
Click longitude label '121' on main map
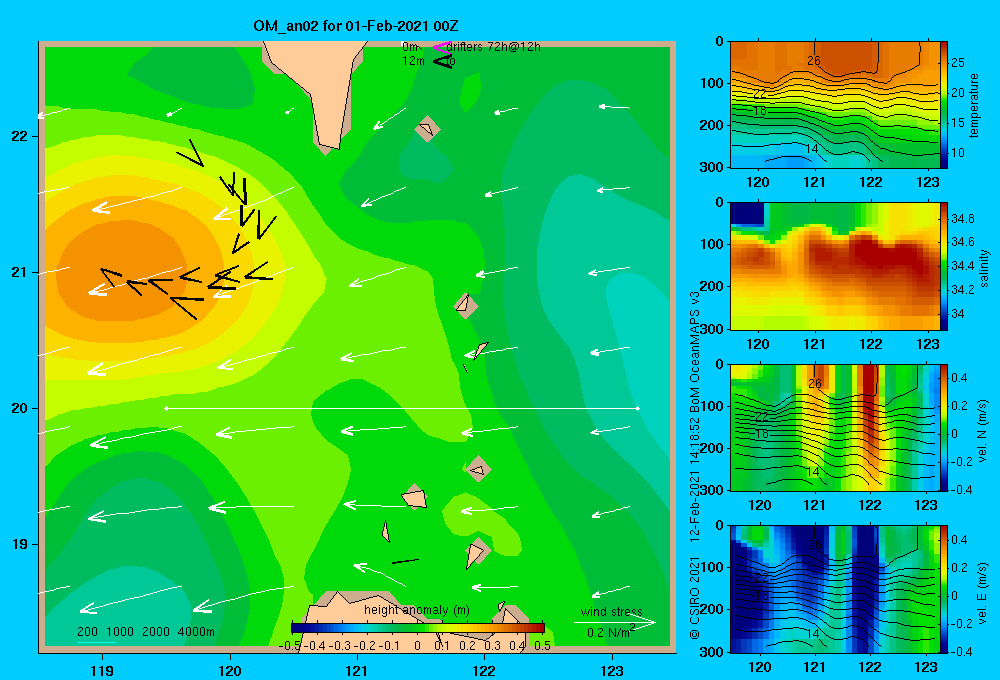click(x=357, y=670)
